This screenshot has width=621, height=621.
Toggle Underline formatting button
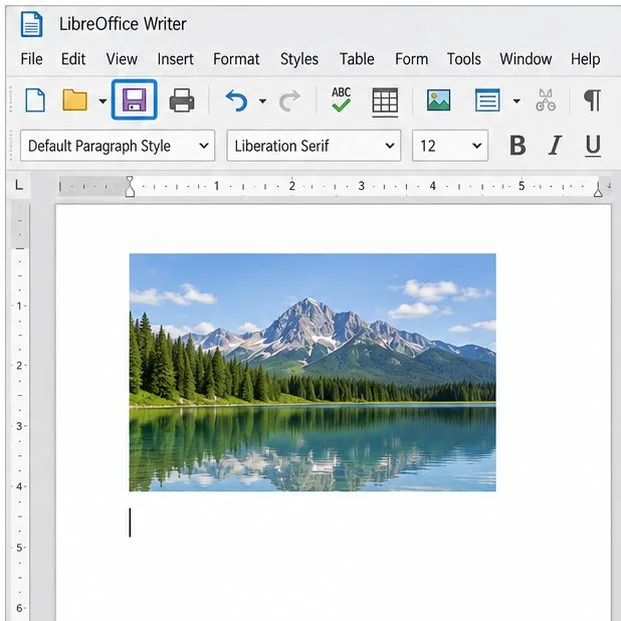click(x=593, y=146)
